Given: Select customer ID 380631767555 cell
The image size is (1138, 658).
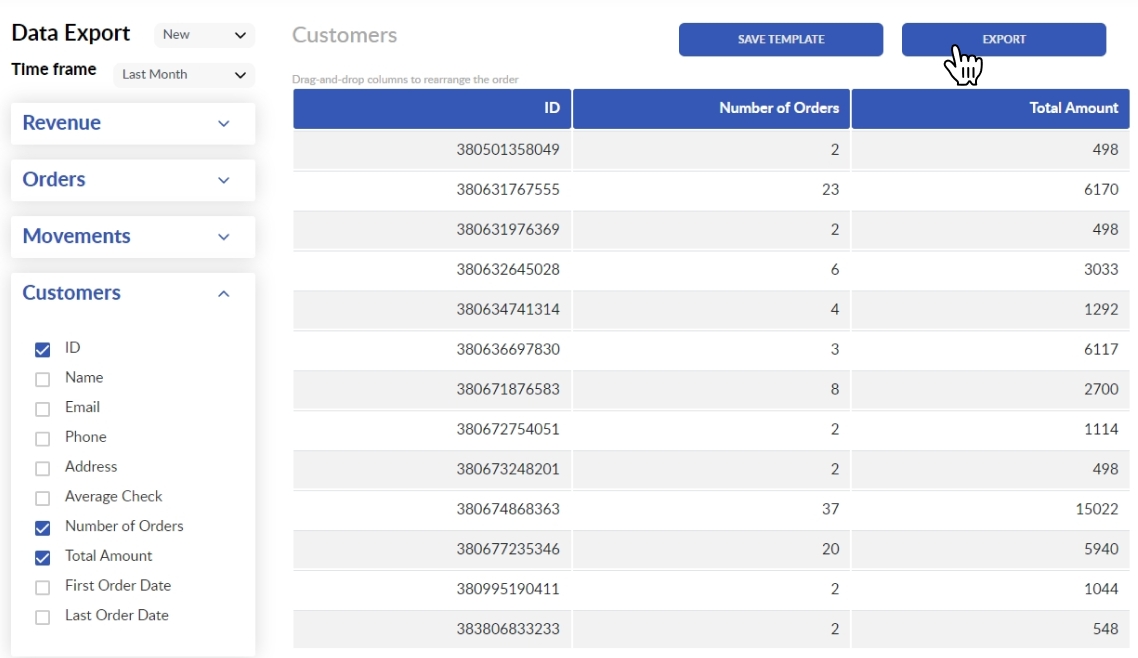Looking at the screenshot, I should (x=432, y=190).
